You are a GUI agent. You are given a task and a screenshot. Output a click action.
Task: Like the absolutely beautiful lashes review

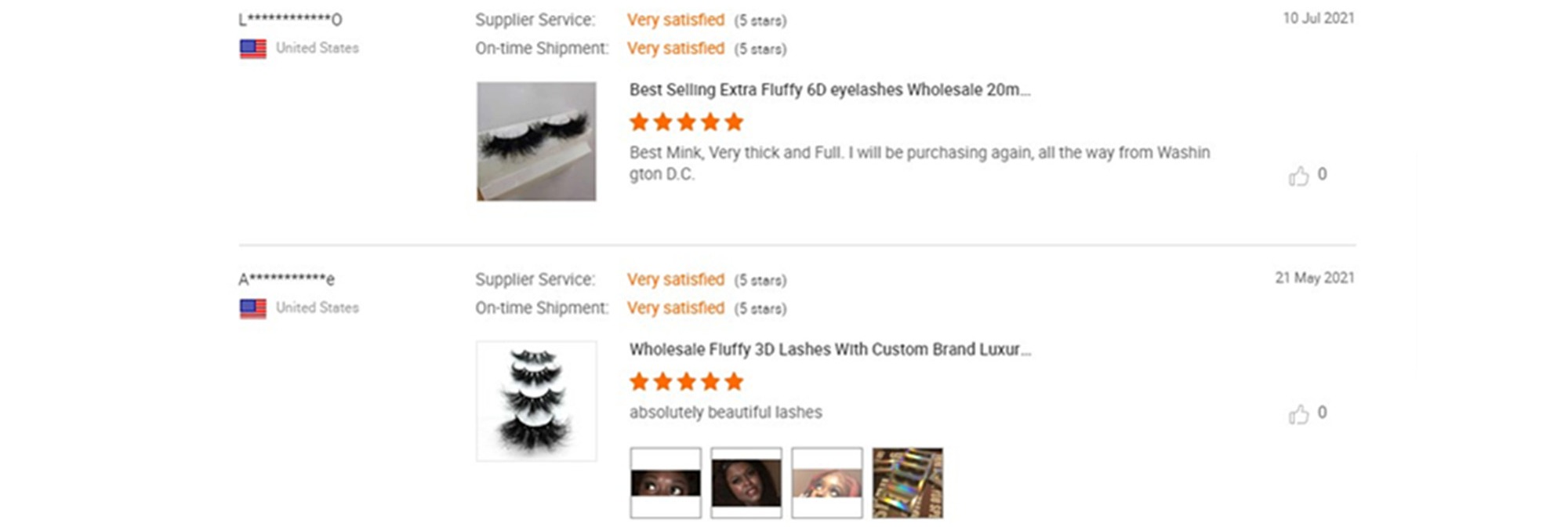1298,414
